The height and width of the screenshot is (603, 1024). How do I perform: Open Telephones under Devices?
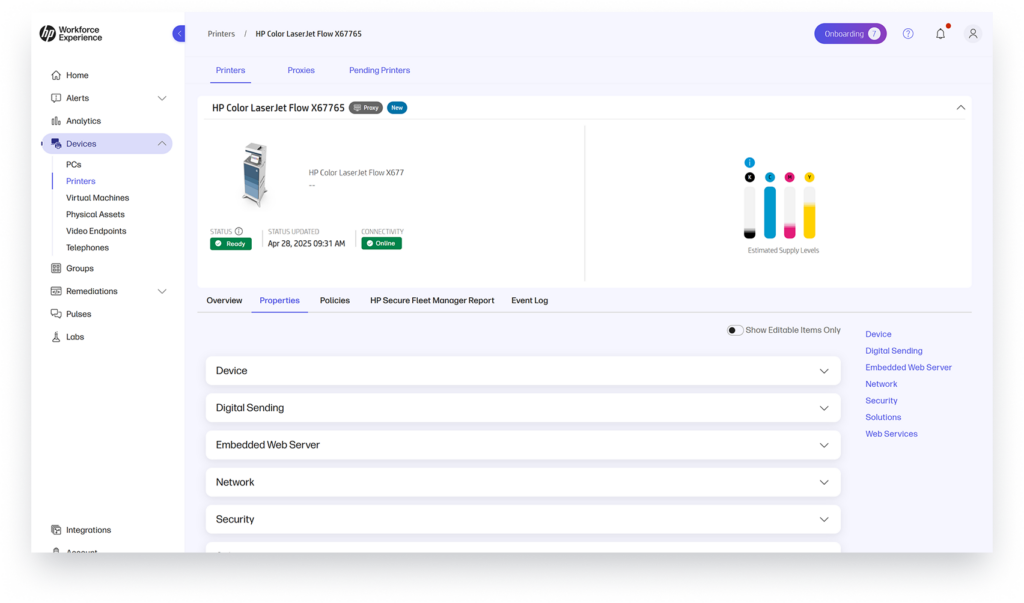tap(87, 248)
